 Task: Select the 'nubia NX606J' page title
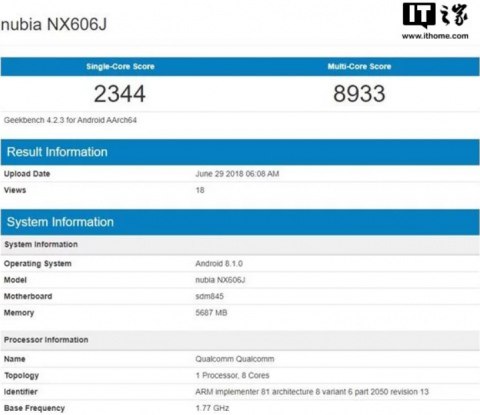coord(54,25)
